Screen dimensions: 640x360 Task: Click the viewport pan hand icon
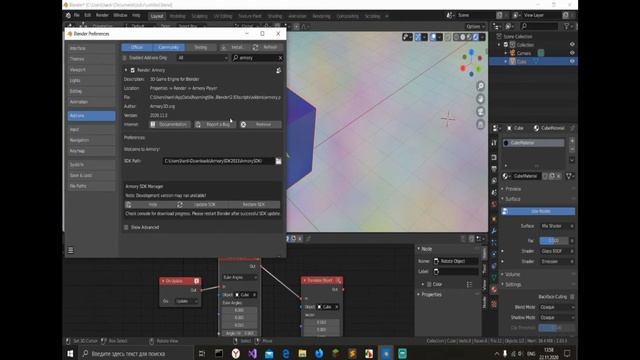480,99
